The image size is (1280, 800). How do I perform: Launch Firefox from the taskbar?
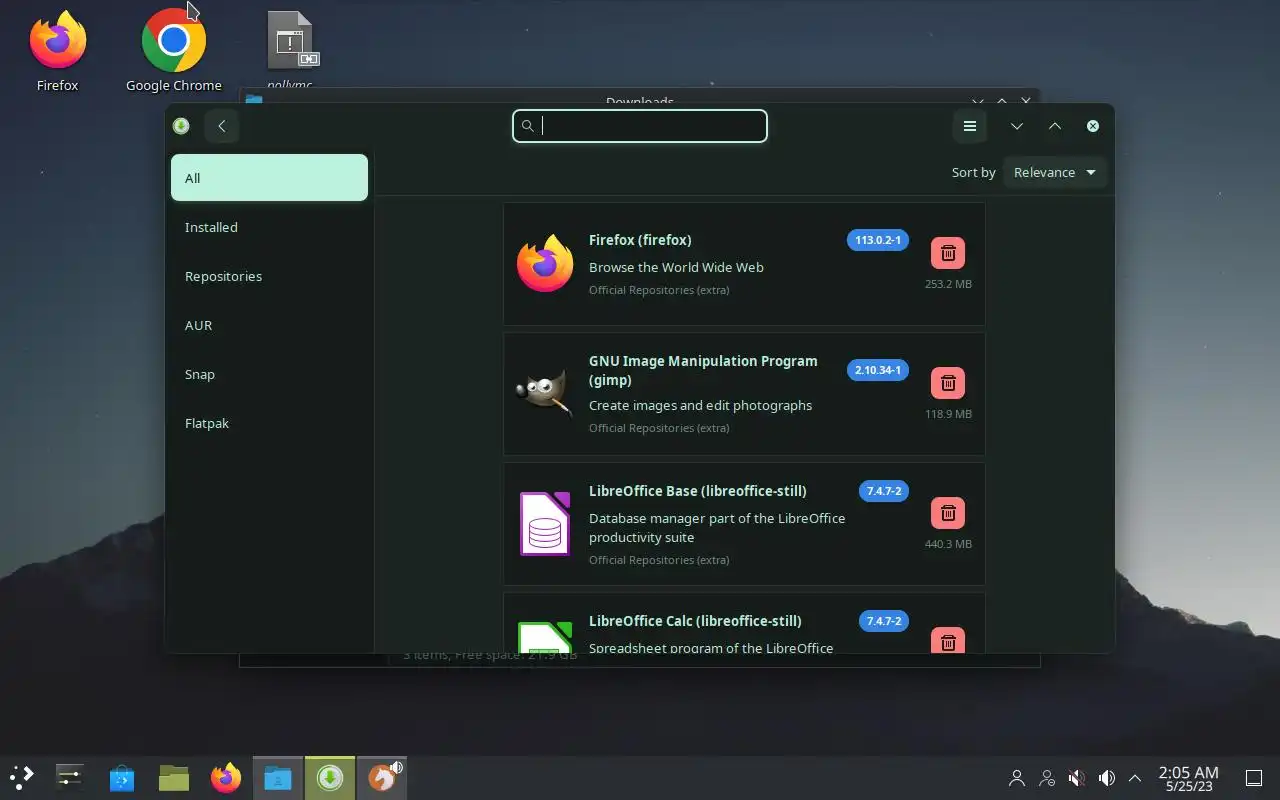click(226, 777)
